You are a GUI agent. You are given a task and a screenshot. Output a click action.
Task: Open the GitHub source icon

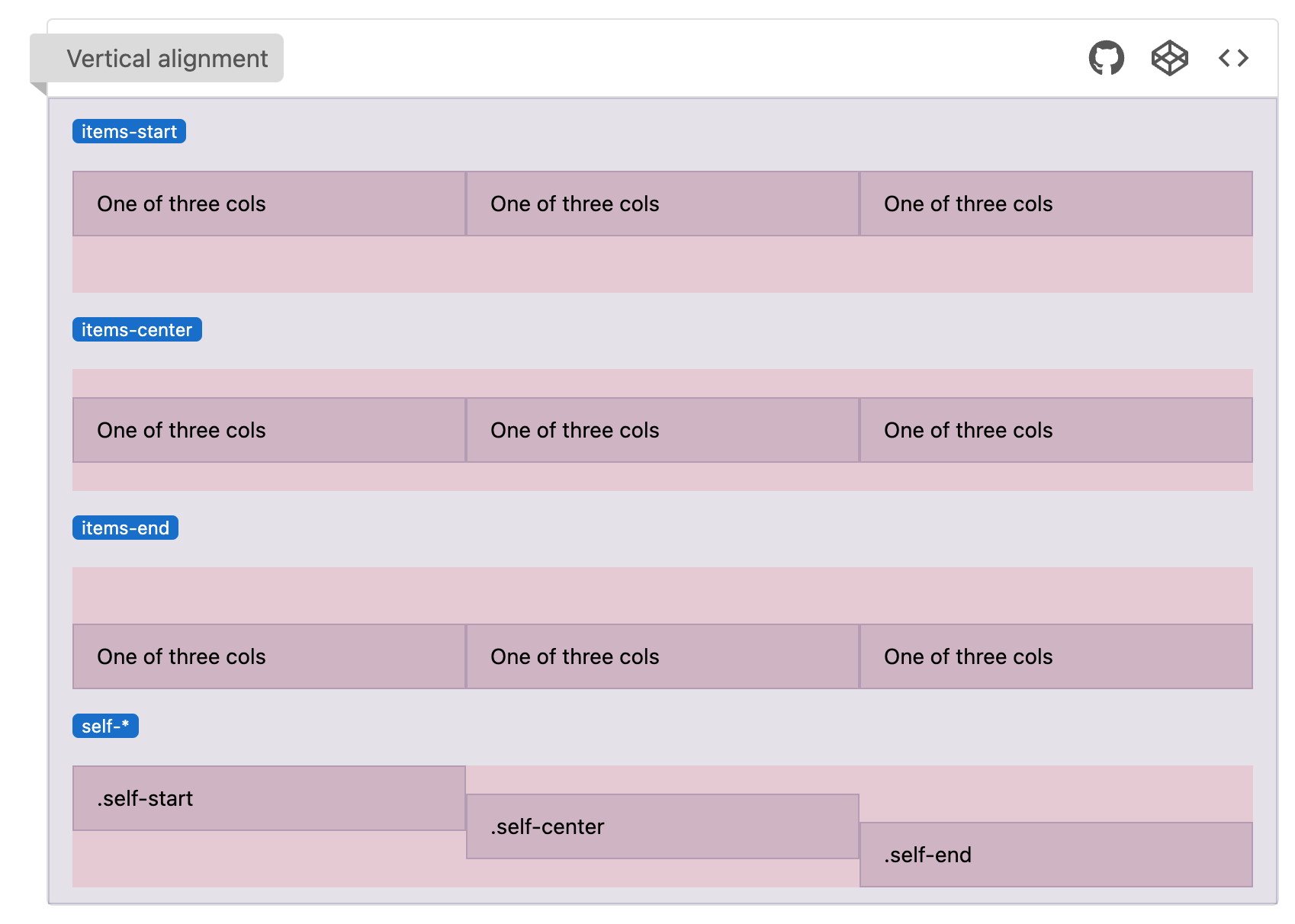[x=1106, y=58]
